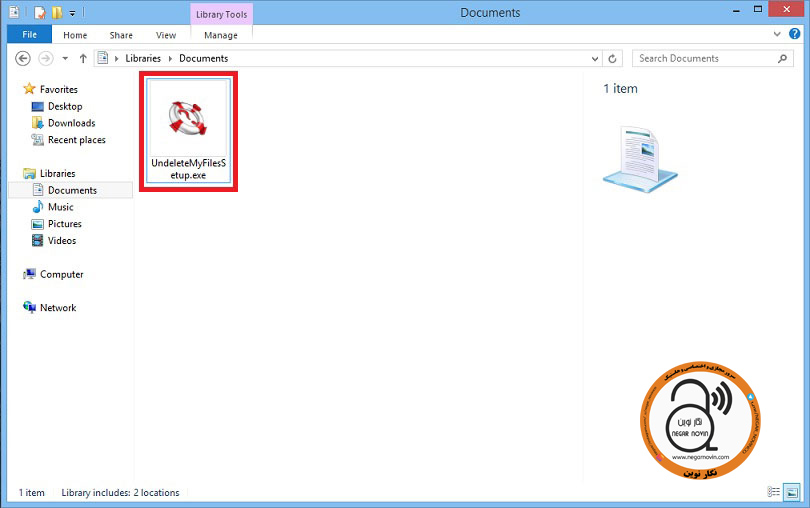
Task: Open the Videos library
Action: 61,241
